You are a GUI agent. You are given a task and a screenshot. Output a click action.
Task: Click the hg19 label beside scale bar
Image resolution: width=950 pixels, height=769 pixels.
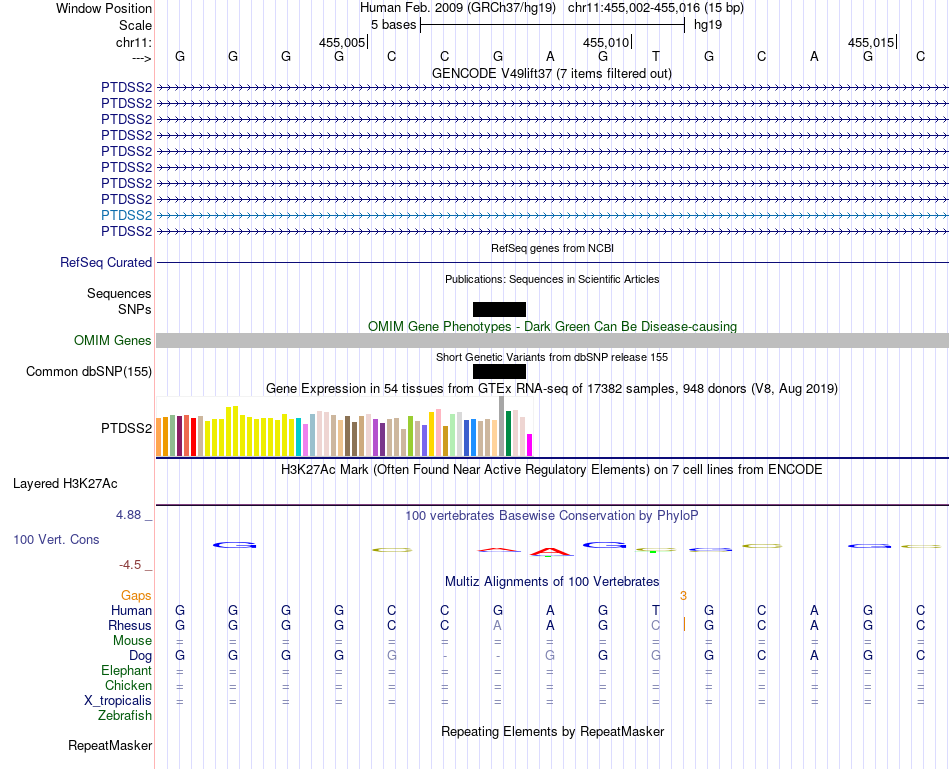click(x=708, y=25)
